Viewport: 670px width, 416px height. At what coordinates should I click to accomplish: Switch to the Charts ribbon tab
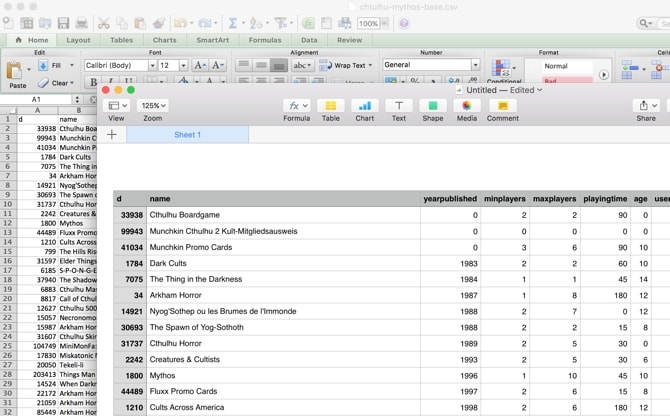[x=165, y=40]
